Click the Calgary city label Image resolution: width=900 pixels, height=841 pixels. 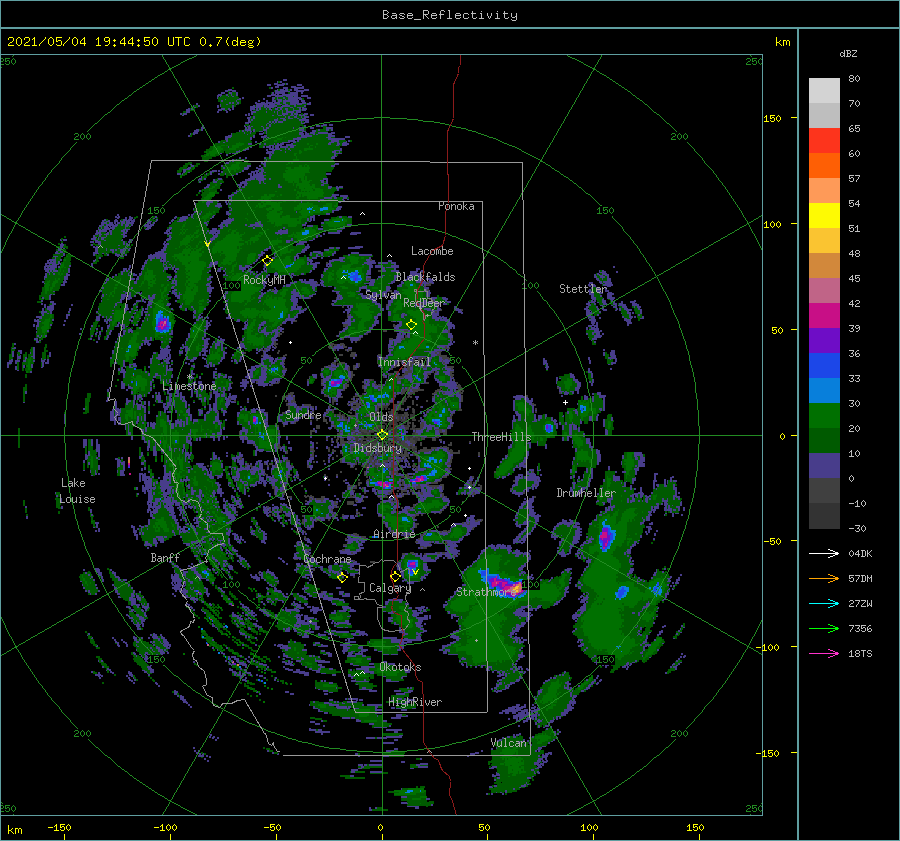390,588
